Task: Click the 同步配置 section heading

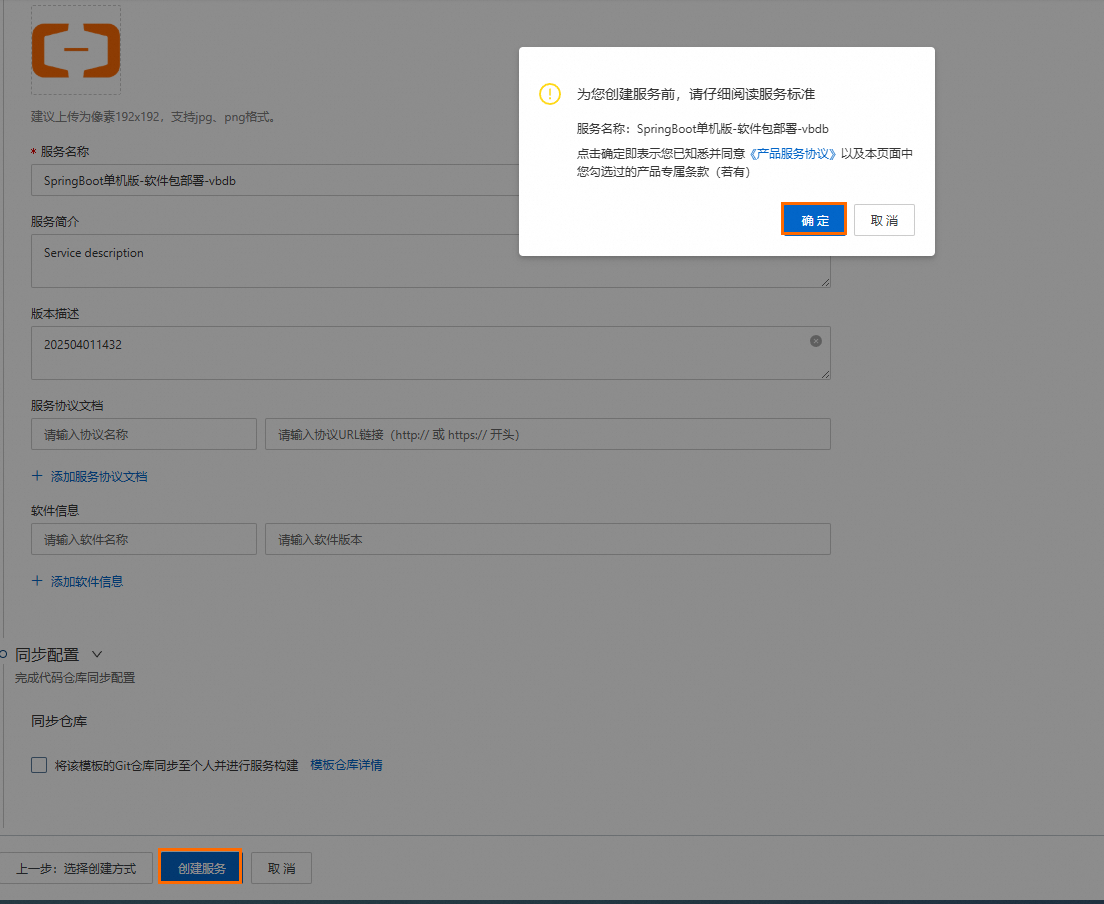Action: pos(47,655)
